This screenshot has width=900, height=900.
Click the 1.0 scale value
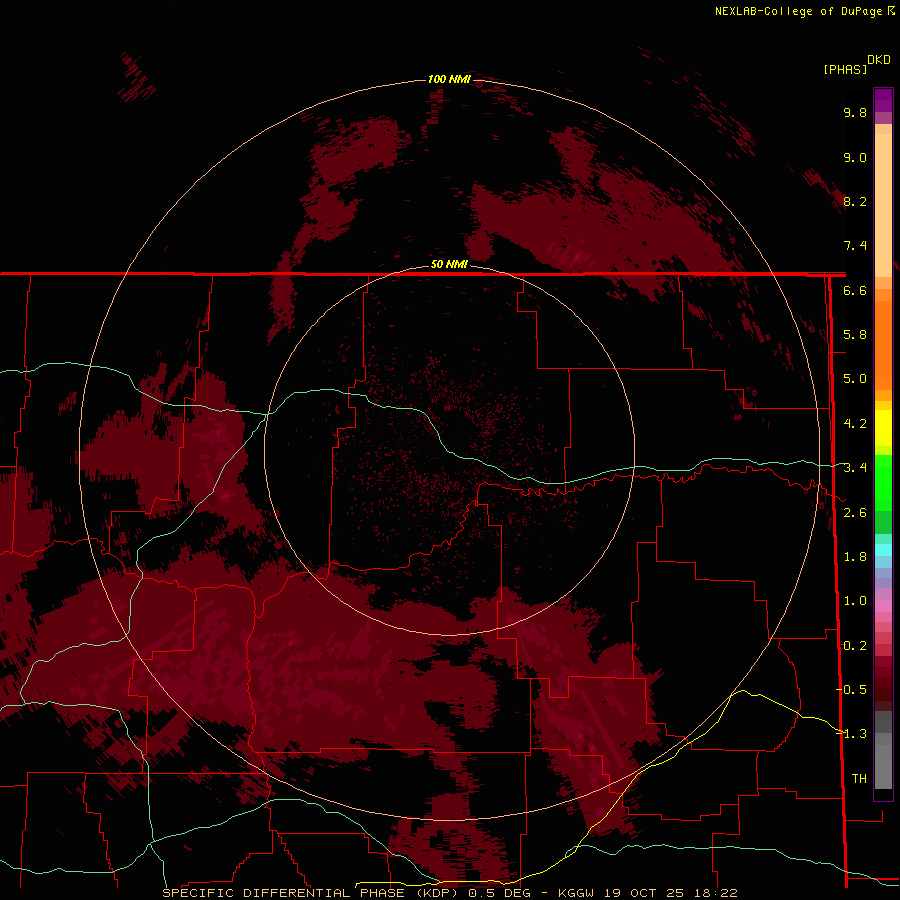tap(855, 601)
